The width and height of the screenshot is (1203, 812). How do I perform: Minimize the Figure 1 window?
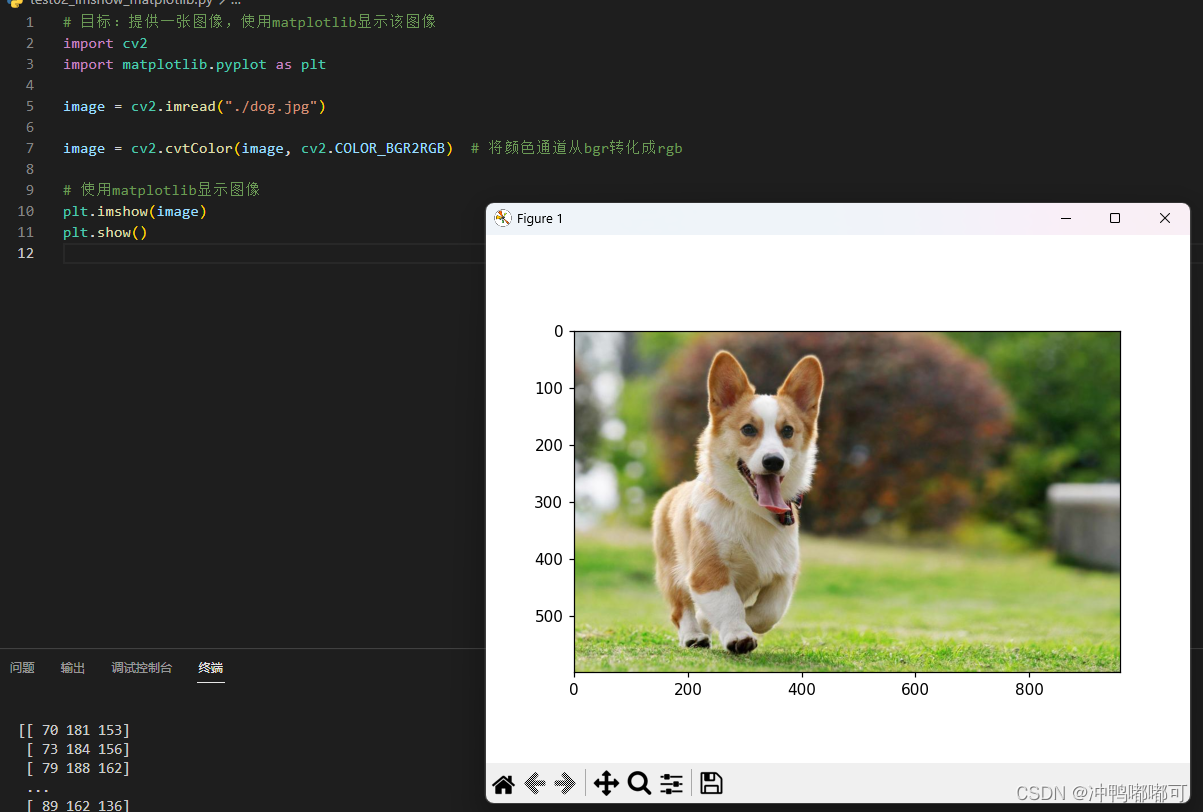[x=1066, y=218]
